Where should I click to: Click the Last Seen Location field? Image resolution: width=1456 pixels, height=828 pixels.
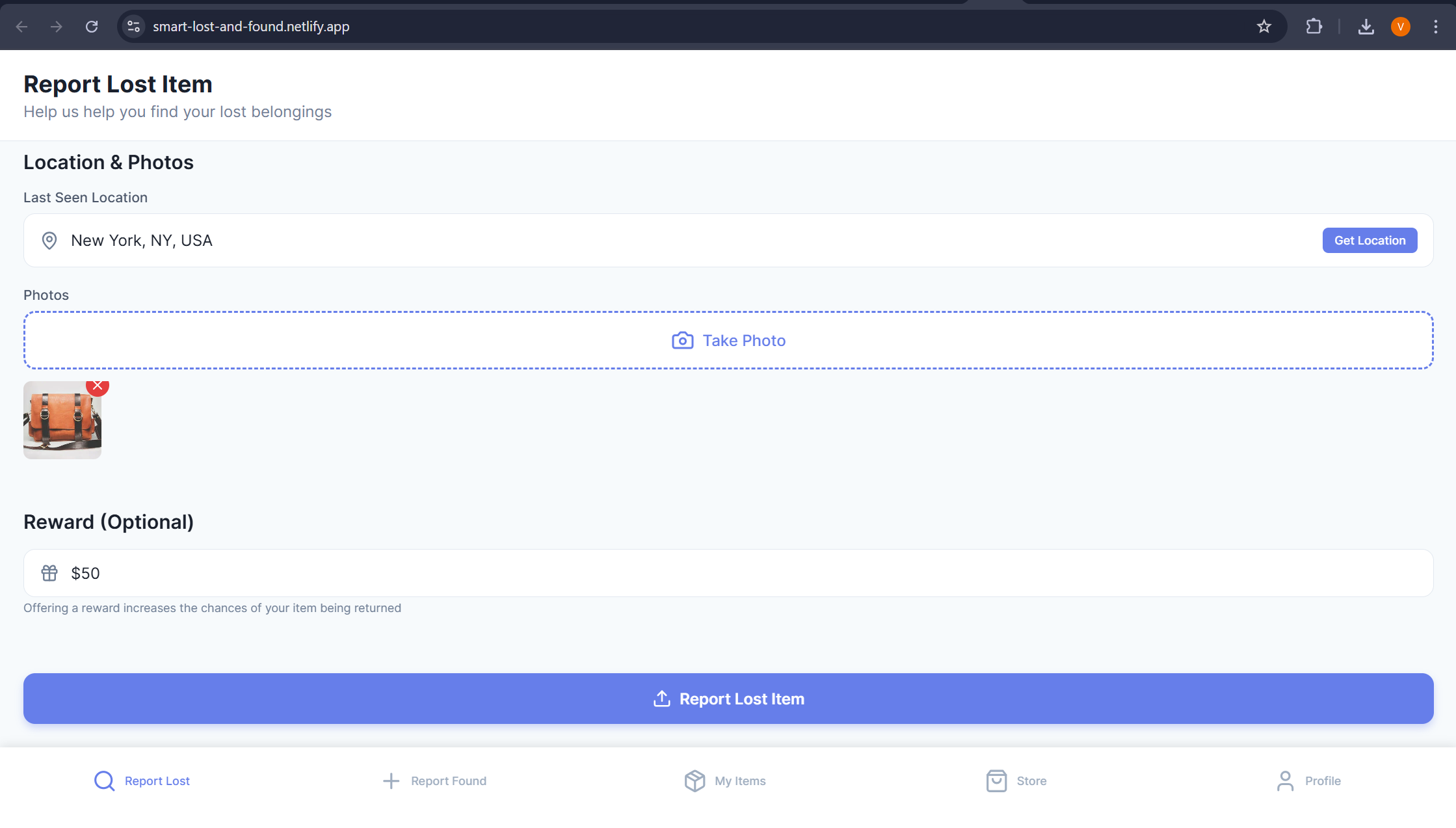point(650,241)
